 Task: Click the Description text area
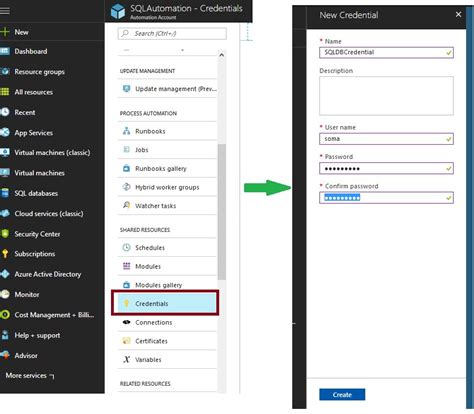(386, 96)
